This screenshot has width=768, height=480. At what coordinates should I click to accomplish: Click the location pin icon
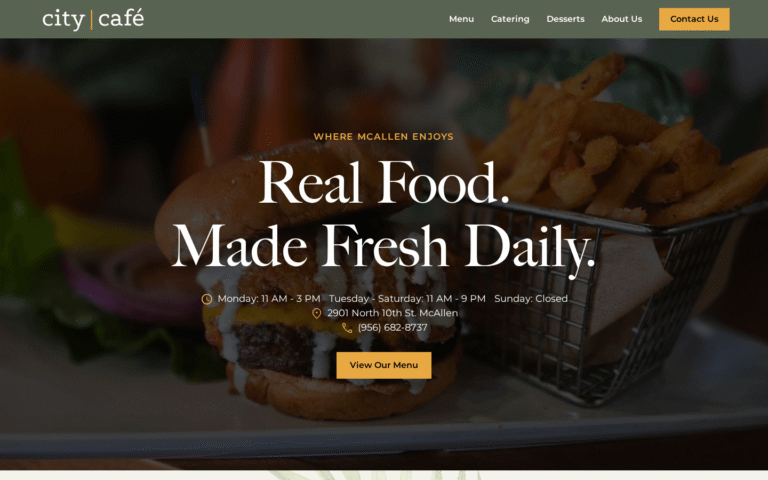point(317,313)
